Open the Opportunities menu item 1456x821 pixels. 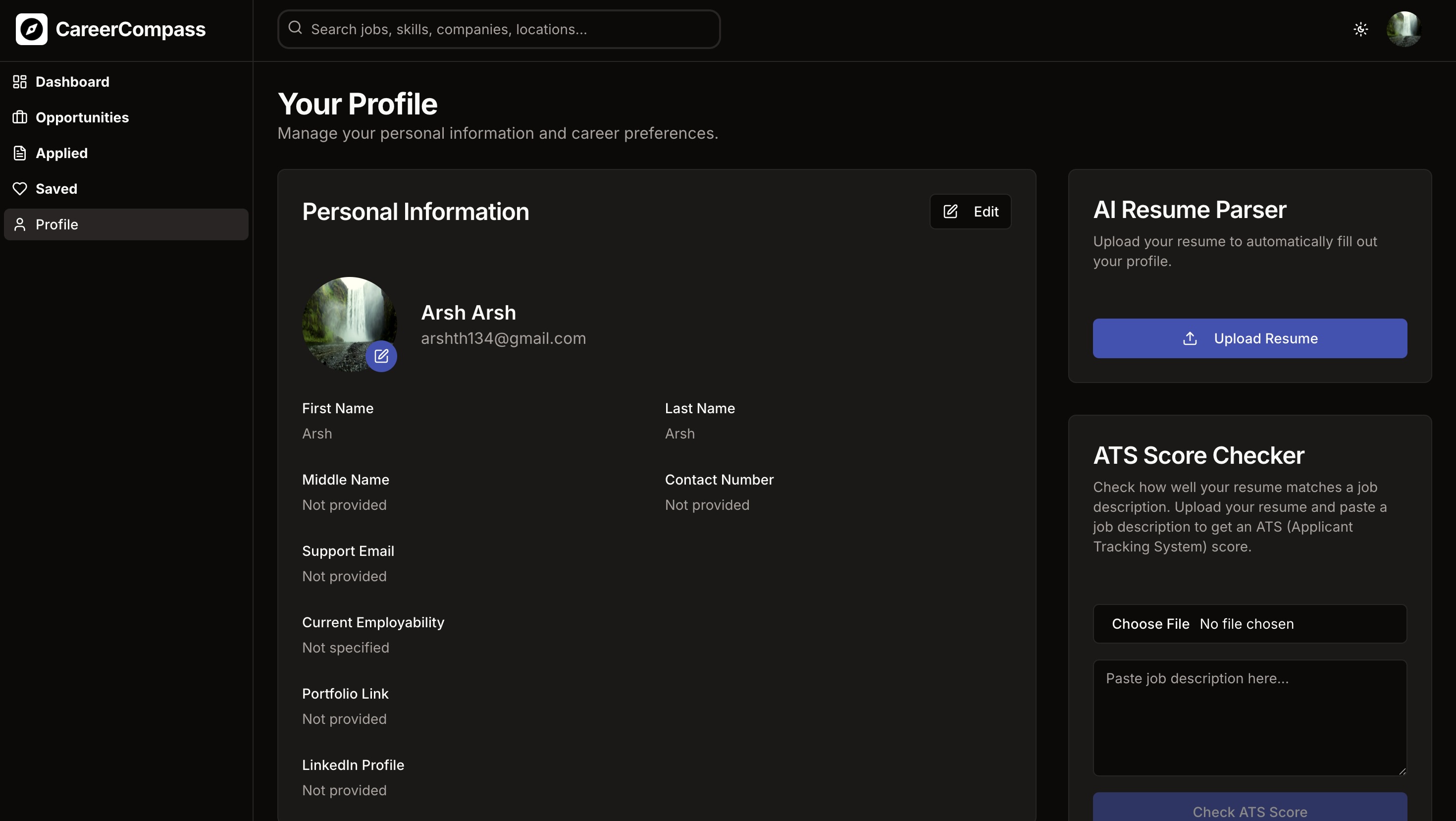pos(82,117)
